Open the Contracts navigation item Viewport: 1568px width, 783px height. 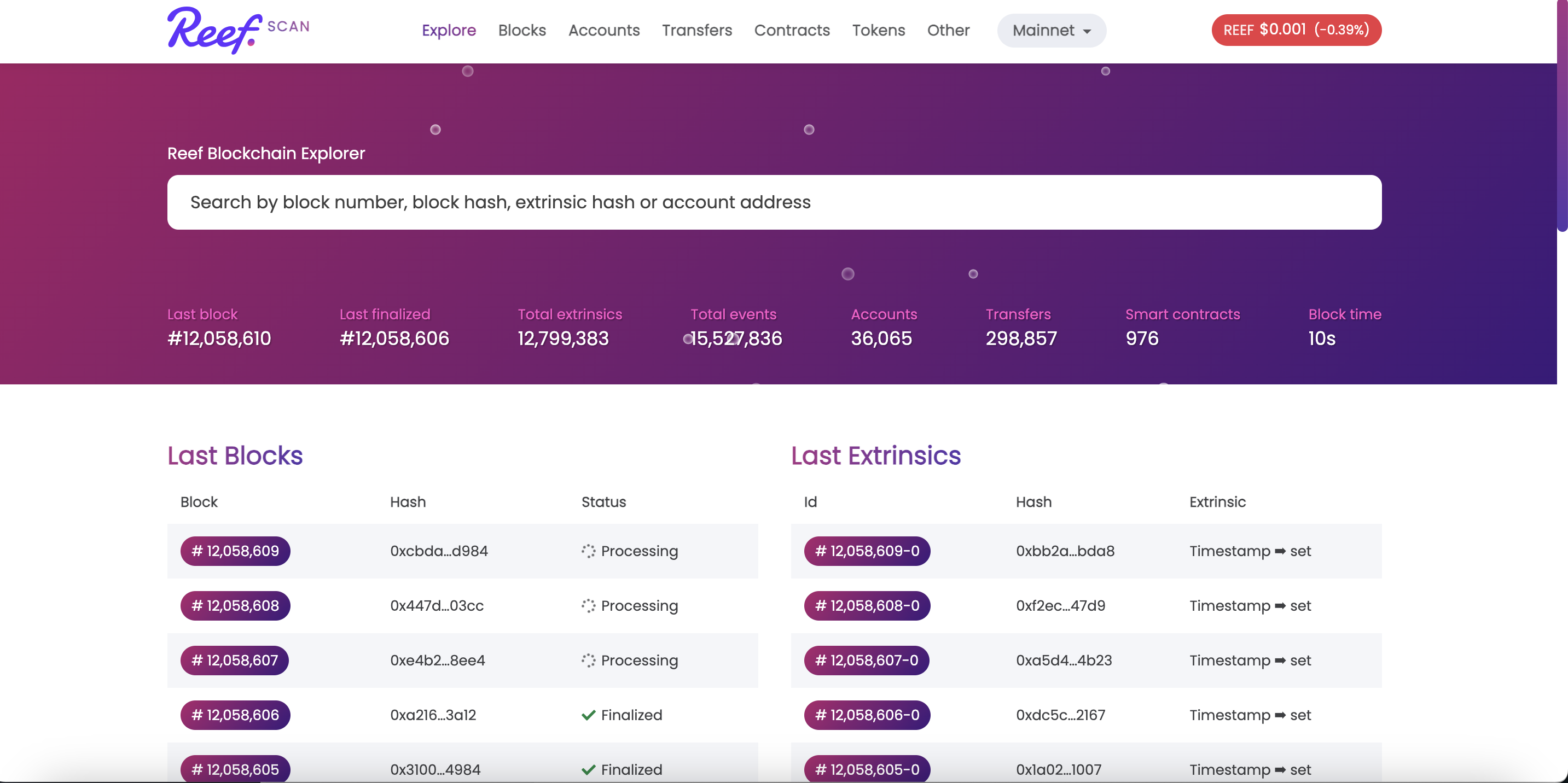pos(791,31)
